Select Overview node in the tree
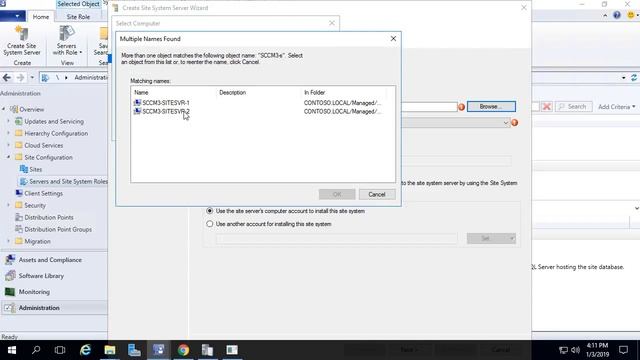This screenshot has height=360, width=640. [31, 109]
